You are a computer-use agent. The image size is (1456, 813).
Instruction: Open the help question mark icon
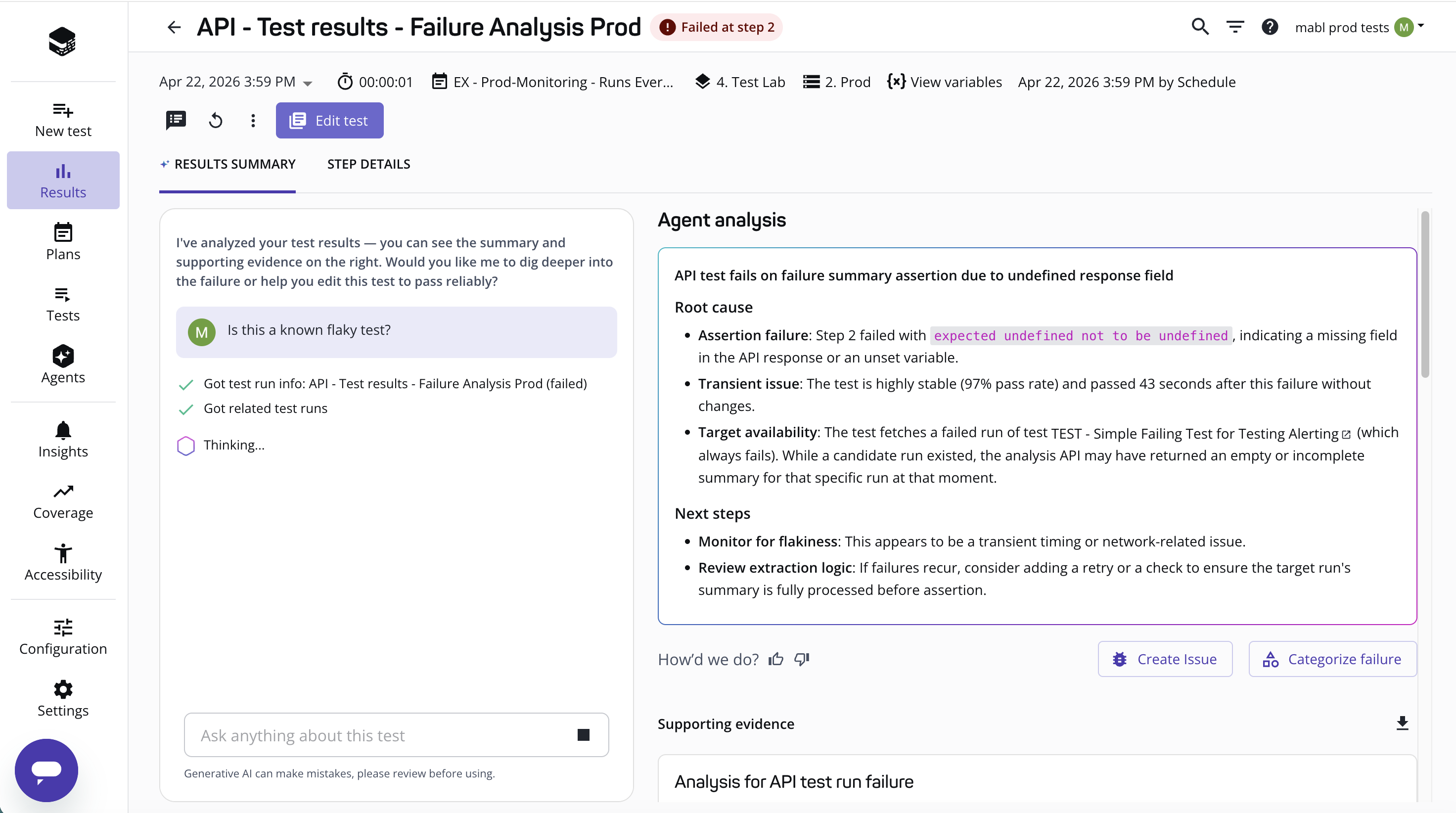pyautogui.click(x=1270, y=27)
